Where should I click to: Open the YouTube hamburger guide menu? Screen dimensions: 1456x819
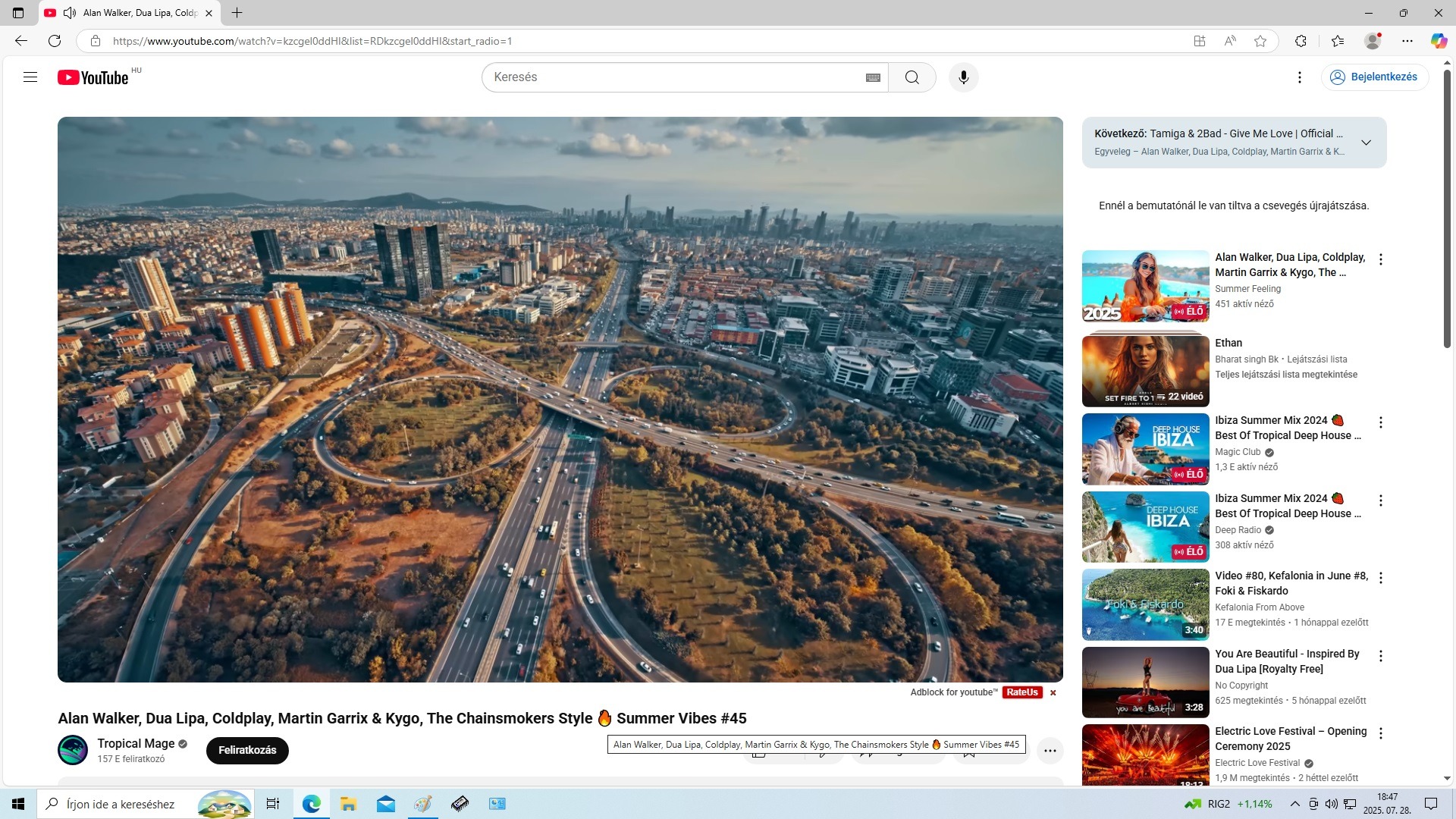tap(30, 77)
